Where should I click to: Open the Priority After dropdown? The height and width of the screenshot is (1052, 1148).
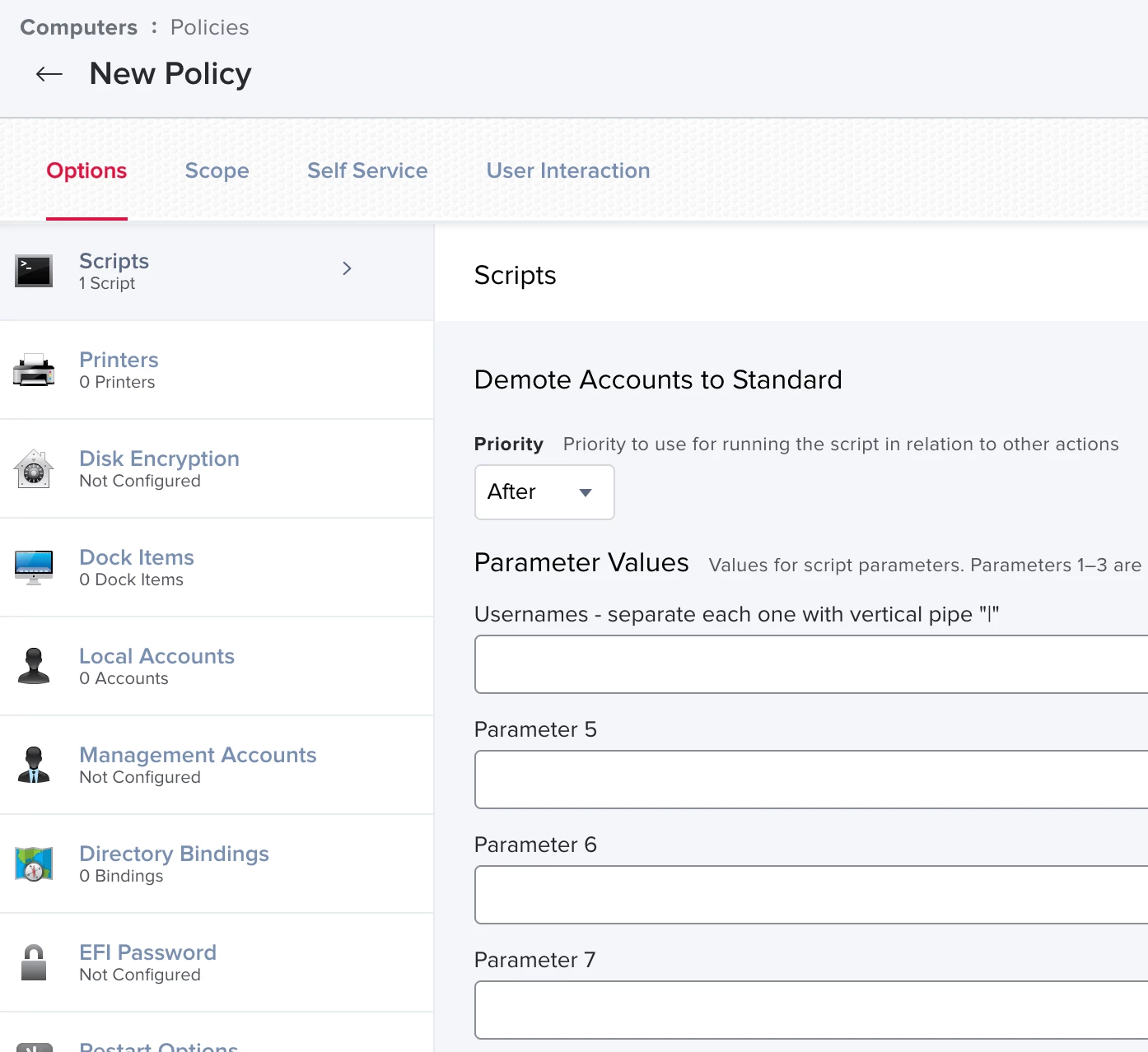[544, 492]
